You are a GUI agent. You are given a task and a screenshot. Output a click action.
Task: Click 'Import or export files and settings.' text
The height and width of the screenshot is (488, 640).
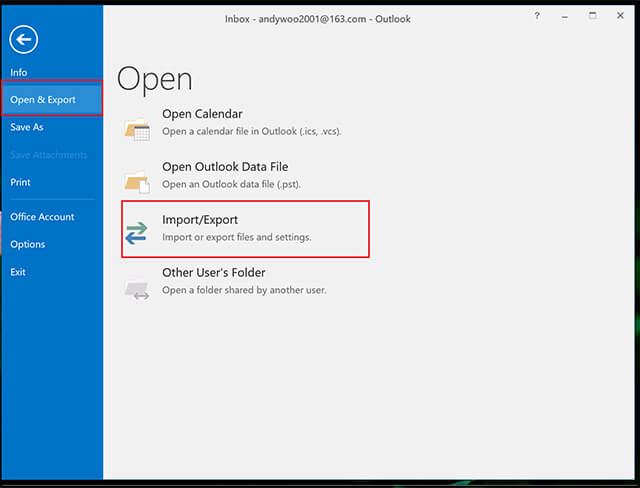(x=237, y=237)
